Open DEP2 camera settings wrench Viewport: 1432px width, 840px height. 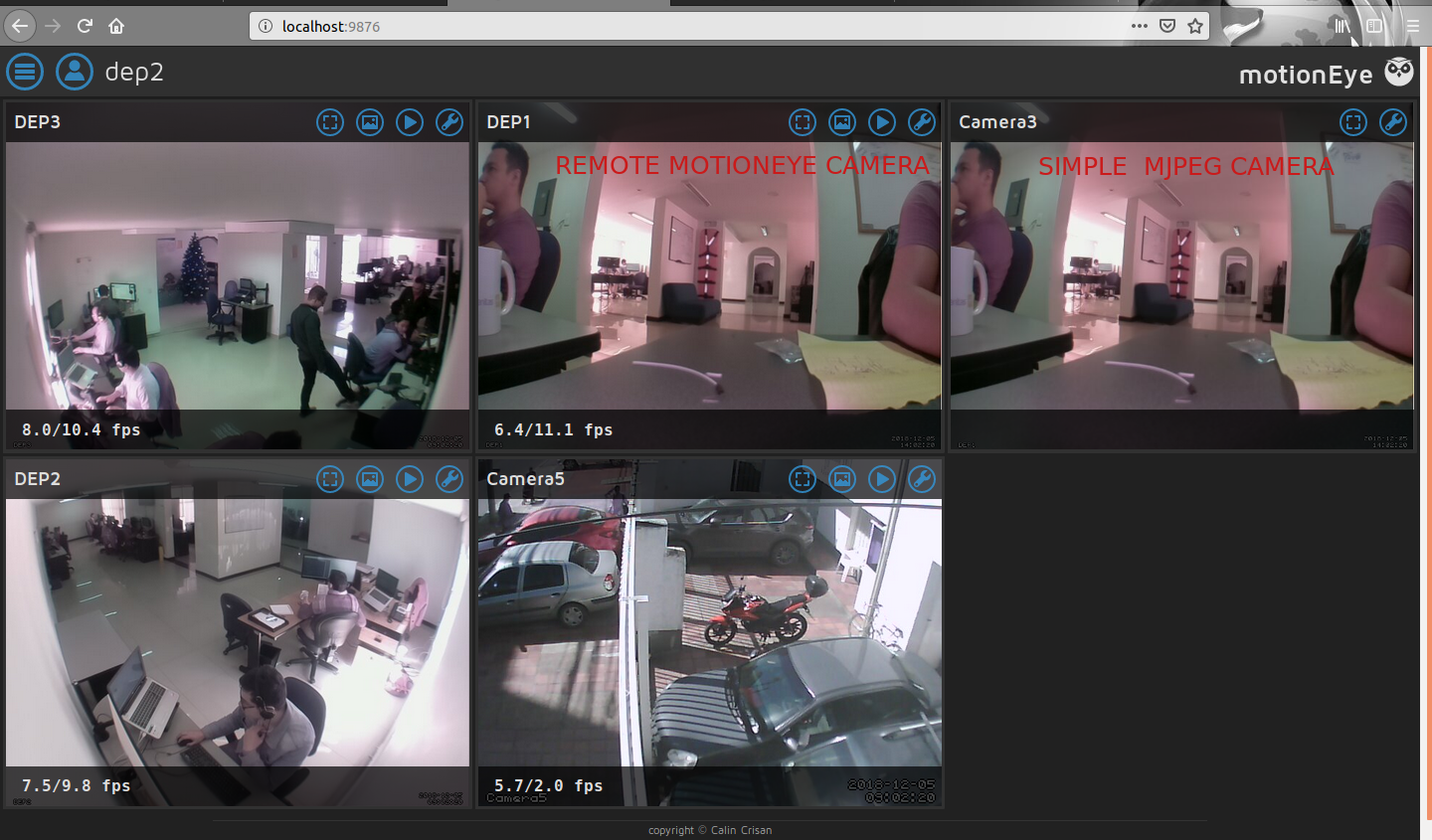(x=449, y=478)
